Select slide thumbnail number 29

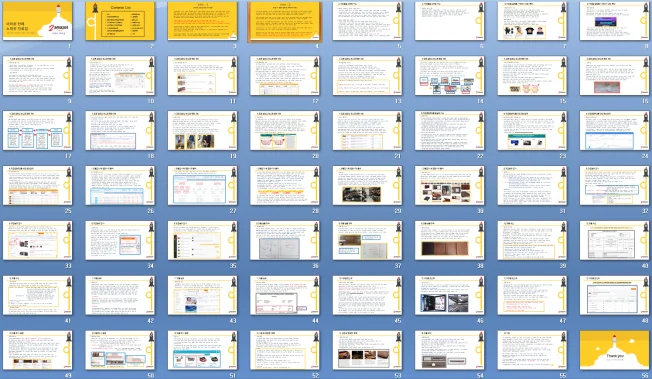tap(367, 186)
